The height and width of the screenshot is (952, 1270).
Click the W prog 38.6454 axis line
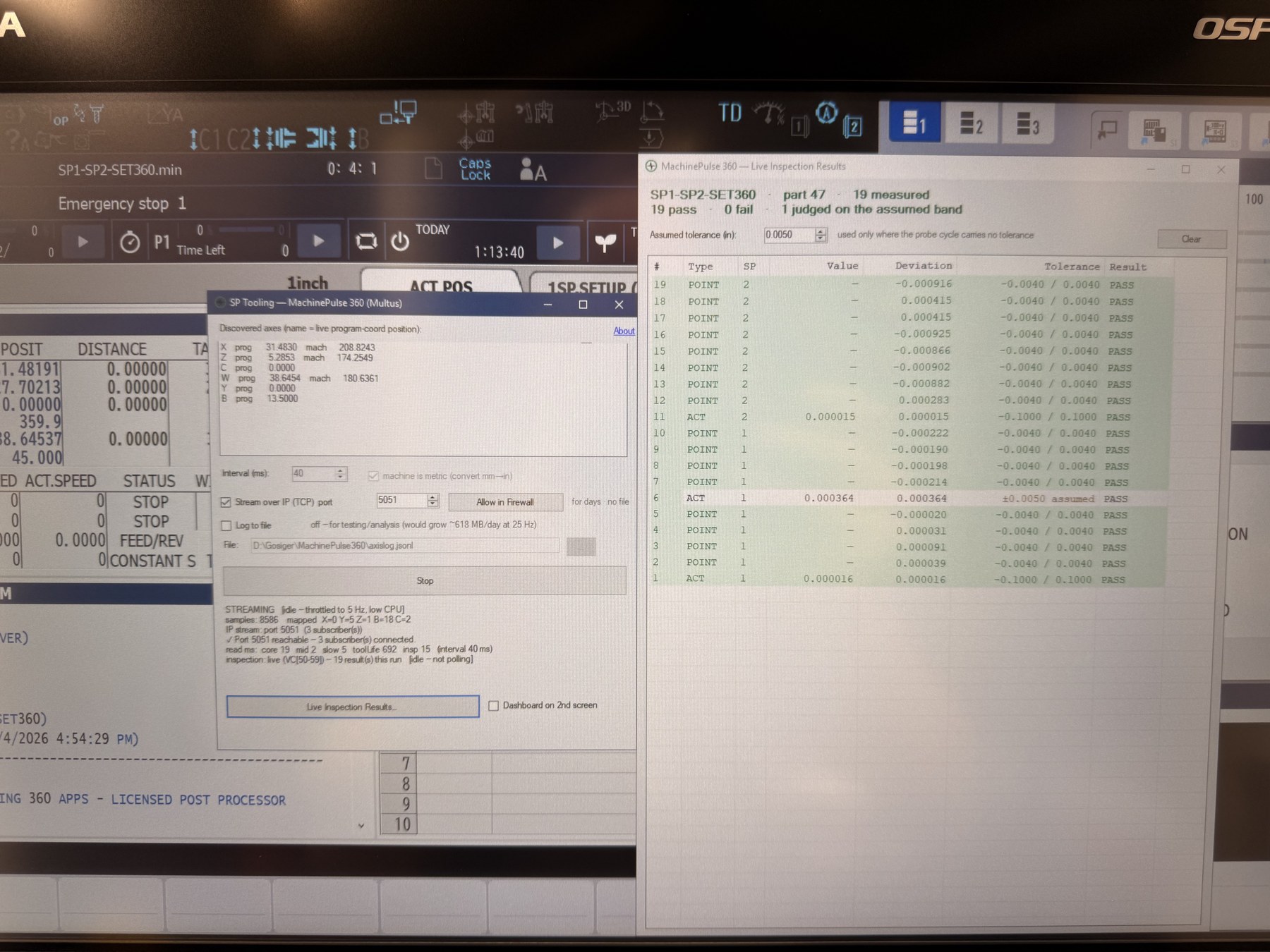pos(299,379)
